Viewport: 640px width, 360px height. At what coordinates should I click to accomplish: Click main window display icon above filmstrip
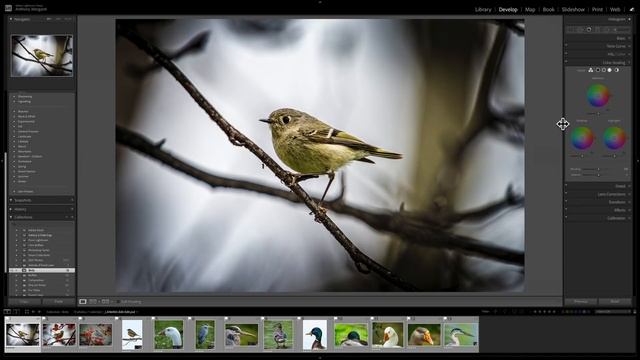[x=7, y=312]
